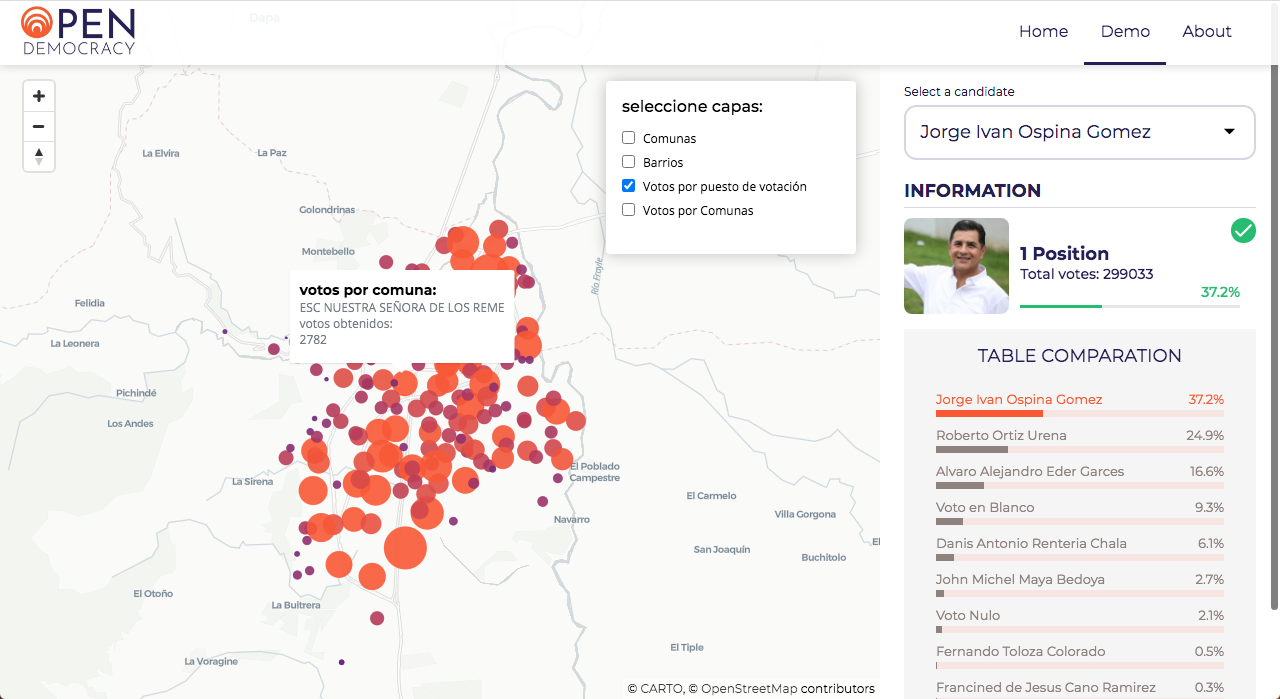This screenshot has width=1280, height=699.
Task: Click the green checkmark badge
Action: click(1243, 231)
